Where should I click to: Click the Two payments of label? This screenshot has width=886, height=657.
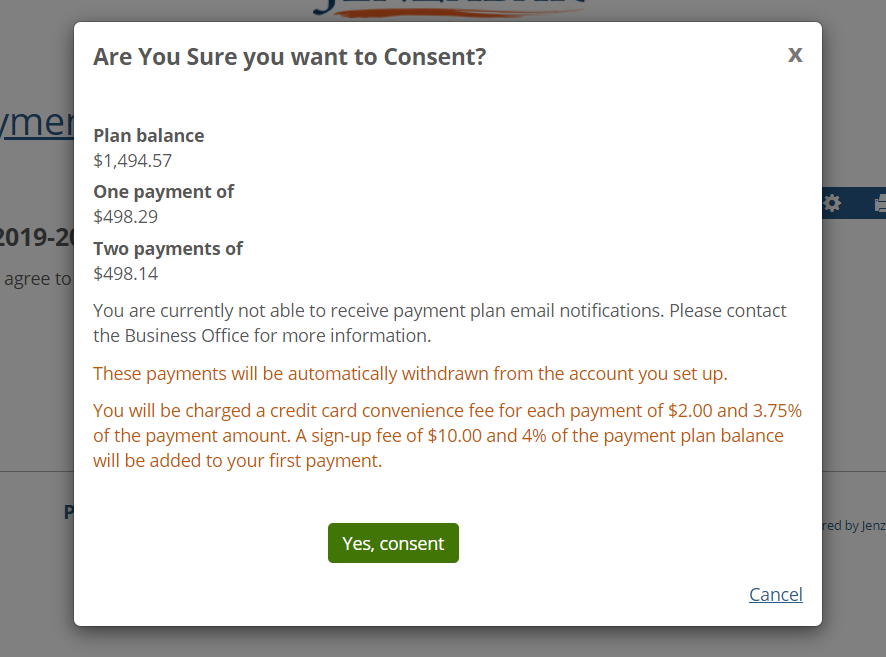[x=168, y=248]
